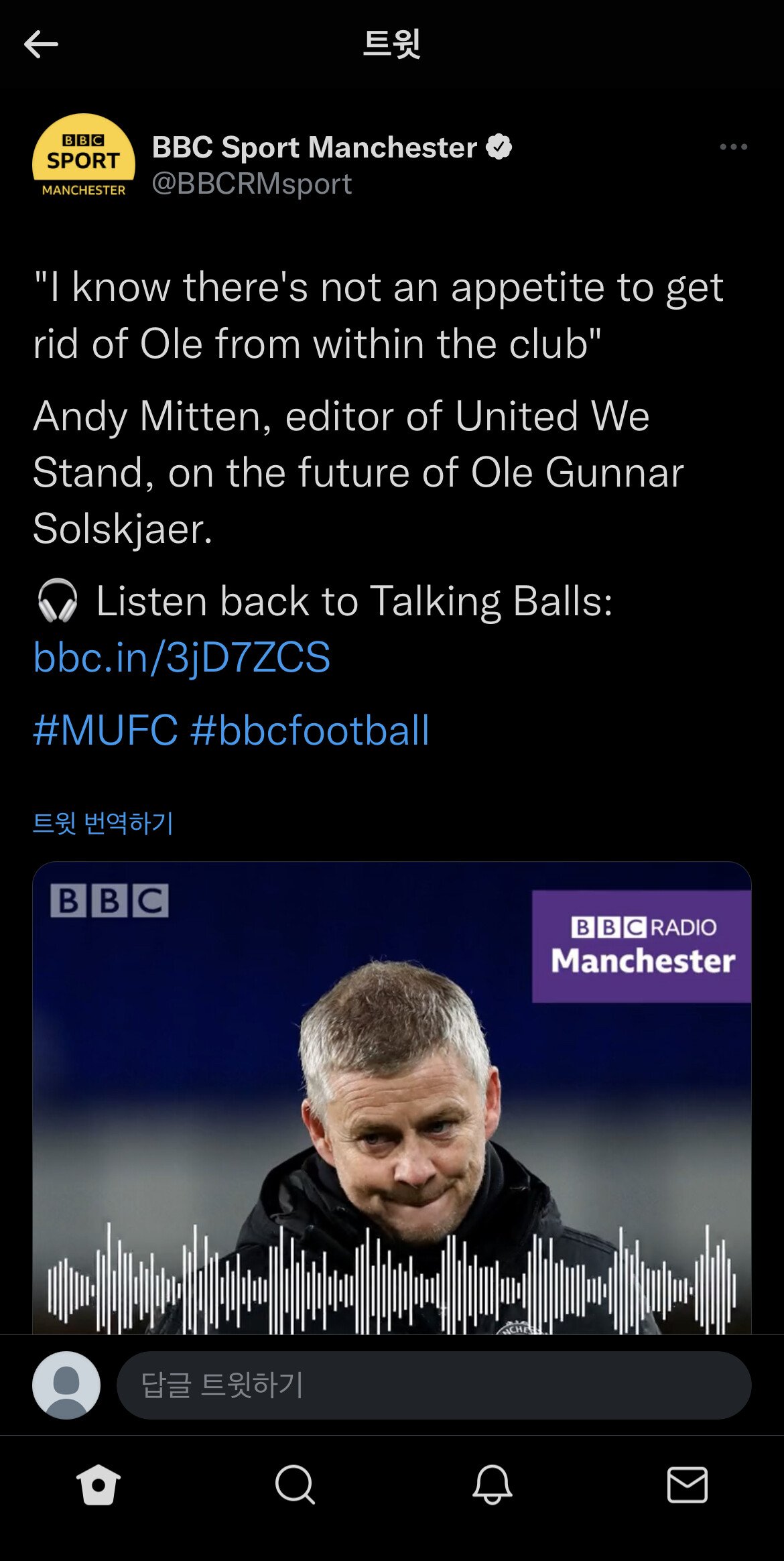
Task: Tap the verified badge next to account name
Action: tap(499, 147)
